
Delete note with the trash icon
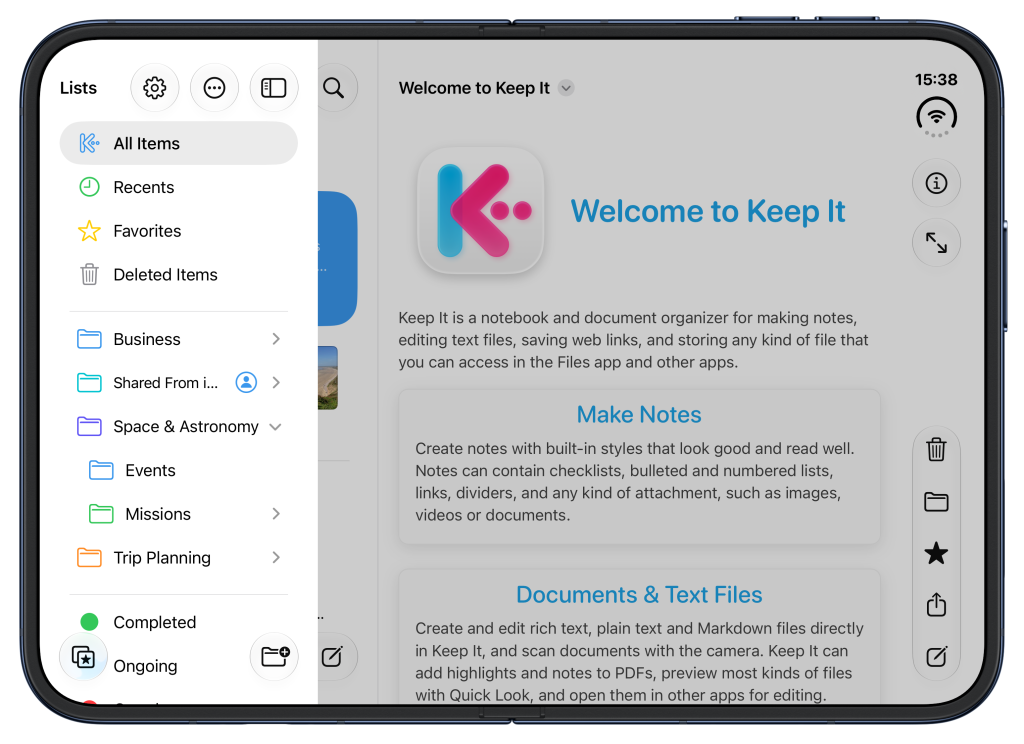pyautogui.click(x=936, y=449)
